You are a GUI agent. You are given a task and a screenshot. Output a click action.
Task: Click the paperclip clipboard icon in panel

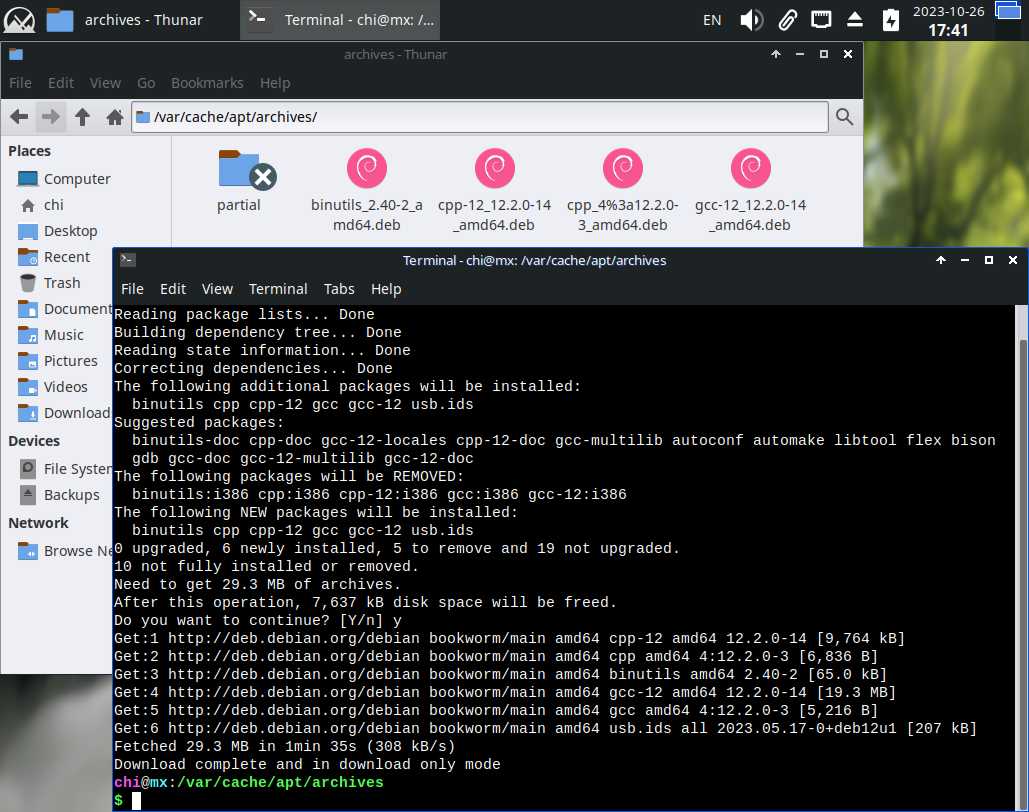787,20
